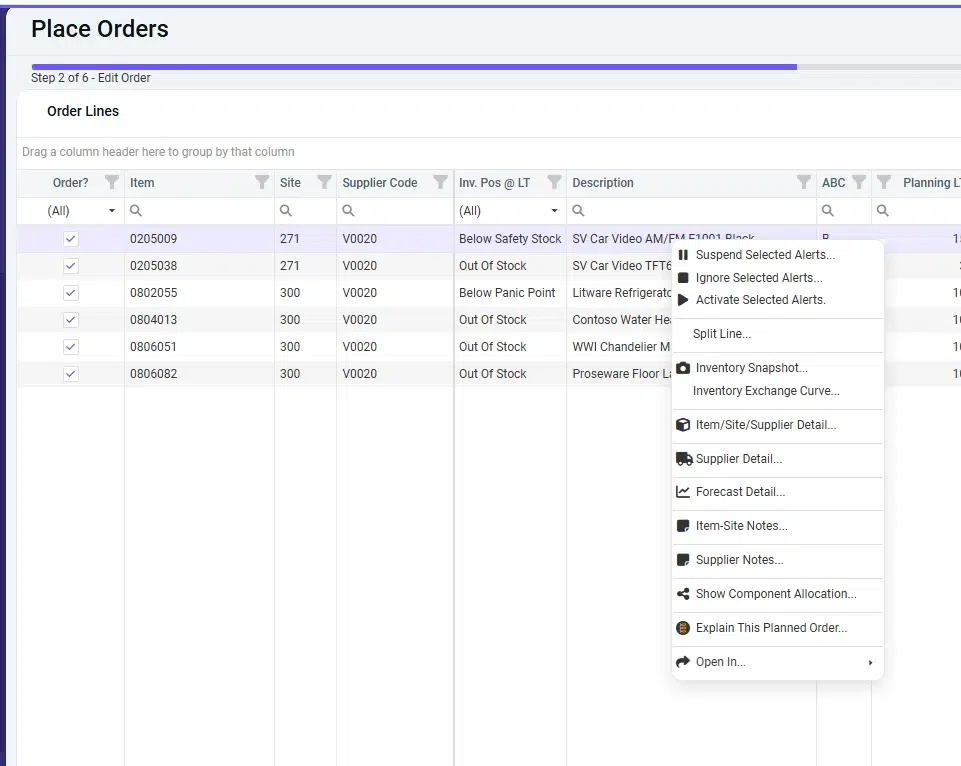The width and height of the screenshot is (961, 766).
Task: Click the chart icon for Forecast Detail
Action: point(683,491)
